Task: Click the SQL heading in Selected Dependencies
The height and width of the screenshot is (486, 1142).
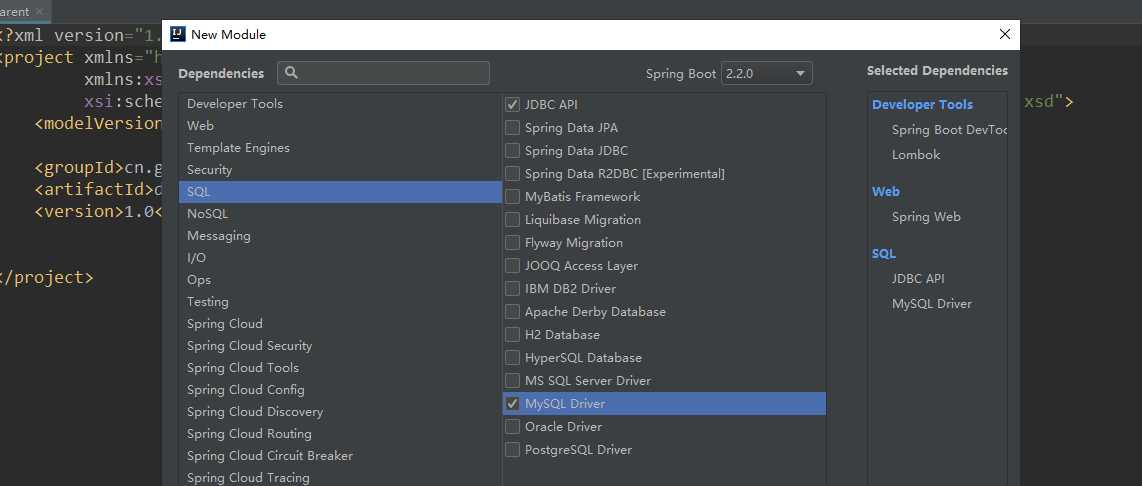Action: 883,254
